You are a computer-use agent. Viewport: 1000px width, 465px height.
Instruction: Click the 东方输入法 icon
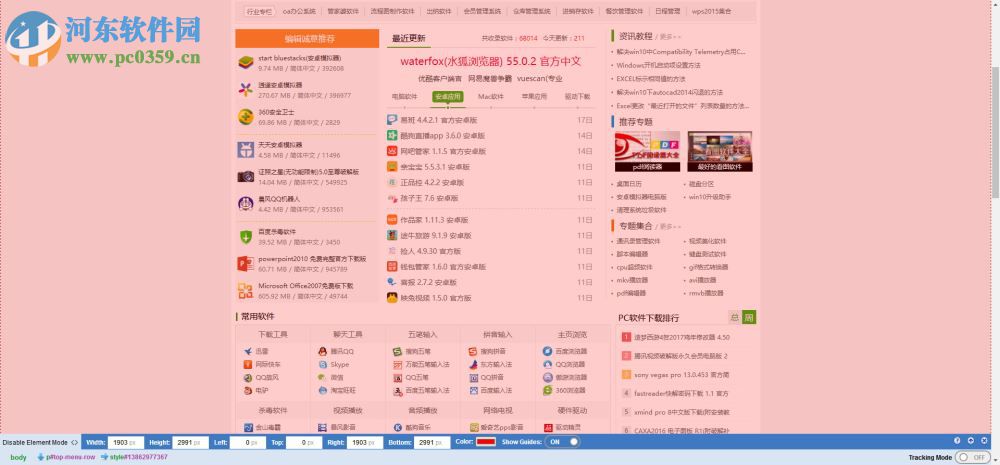coord(473,364)
